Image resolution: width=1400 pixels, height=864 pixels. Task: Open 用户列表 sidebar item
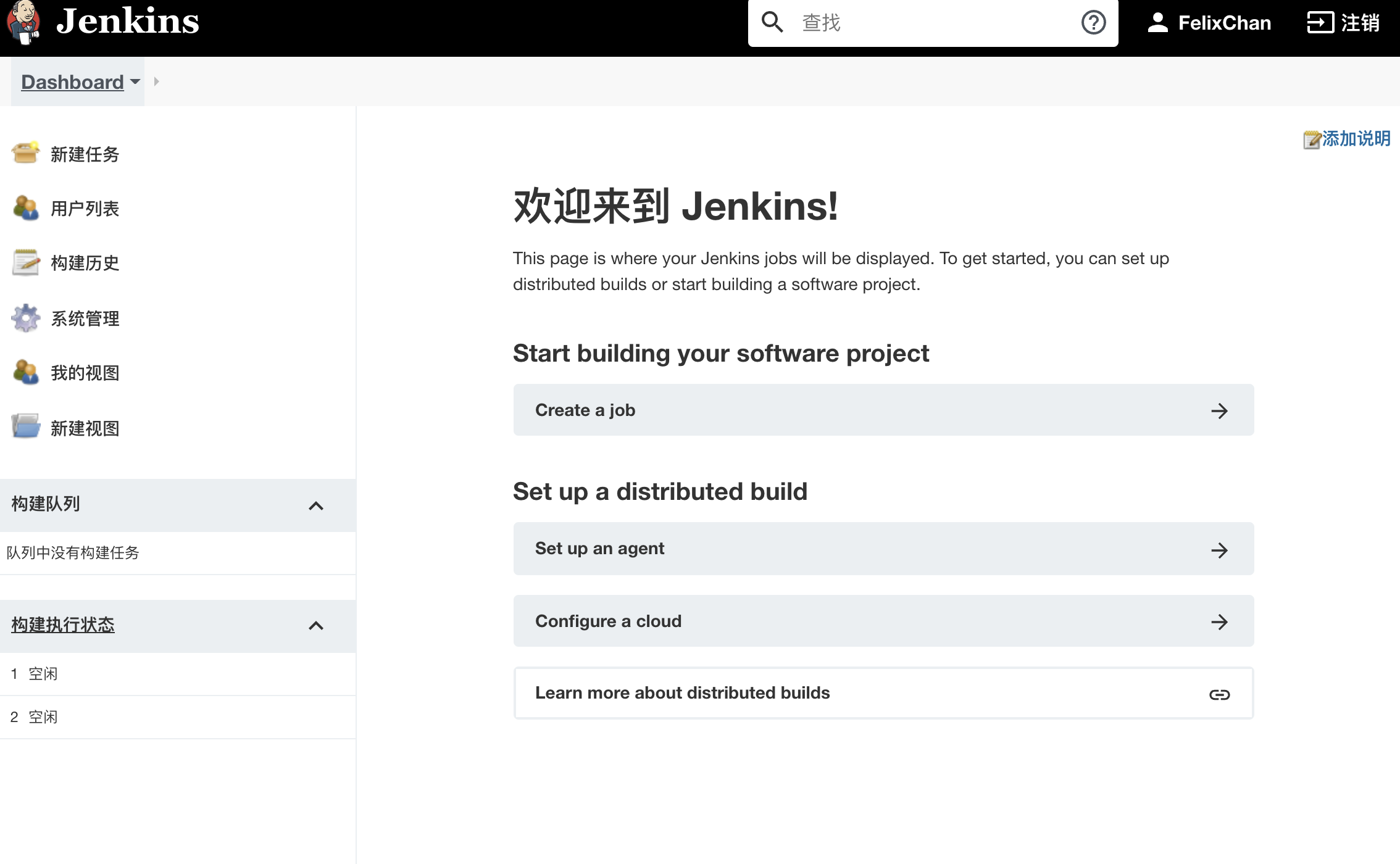[x=85, y=209]
